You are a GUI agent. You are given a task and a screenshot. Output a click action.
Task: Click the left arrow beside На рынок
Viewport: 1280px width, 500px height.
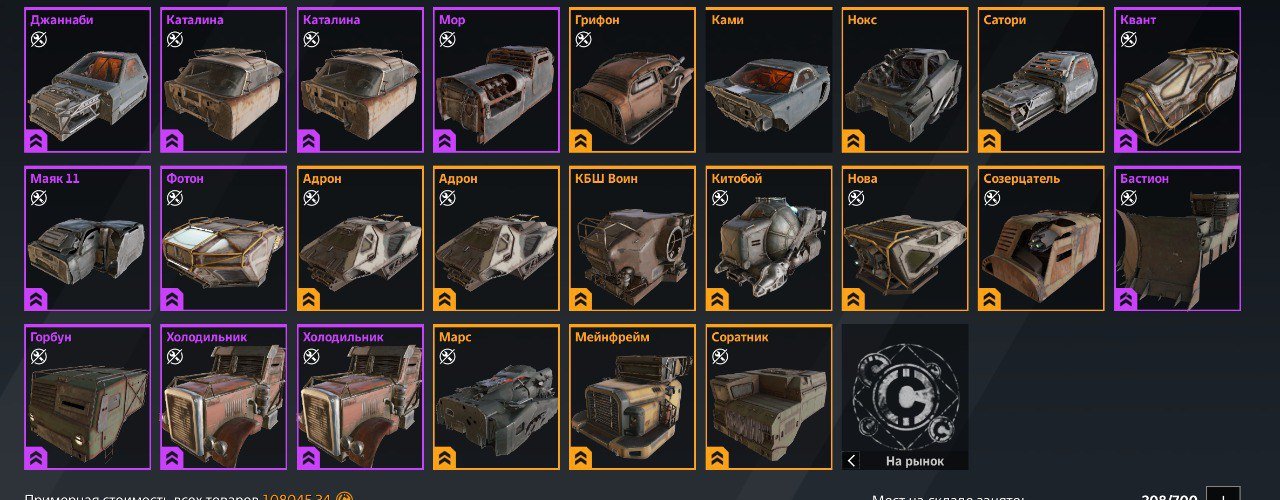click(851, 461)
